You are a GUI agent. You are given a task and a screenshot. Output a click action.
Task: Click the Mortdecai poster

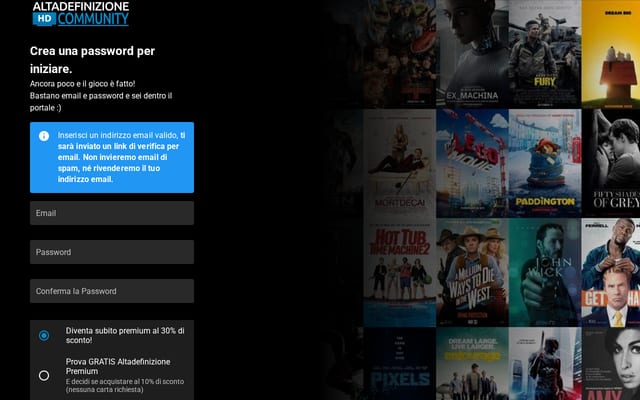click(x=400, y=163)
